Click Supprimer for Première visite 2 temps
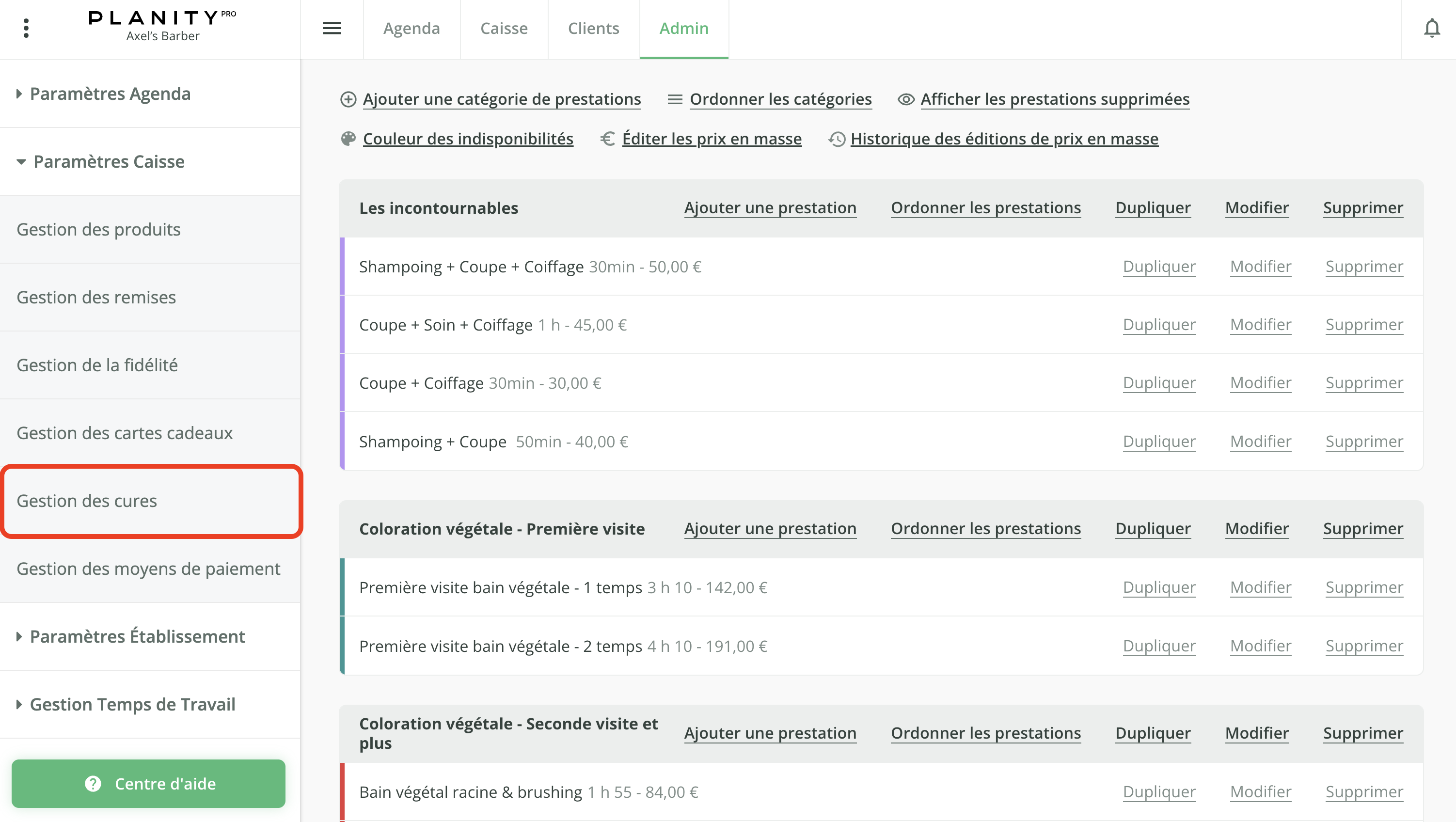This screenshot has width=1456, height=822. (x=1364, y=646)
